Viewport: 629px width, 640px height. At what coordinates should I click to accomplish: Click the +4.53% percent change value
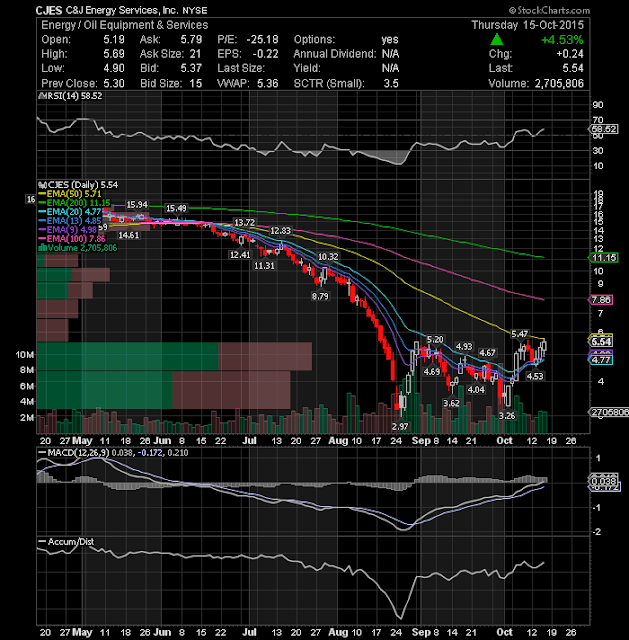click(562, 40)
